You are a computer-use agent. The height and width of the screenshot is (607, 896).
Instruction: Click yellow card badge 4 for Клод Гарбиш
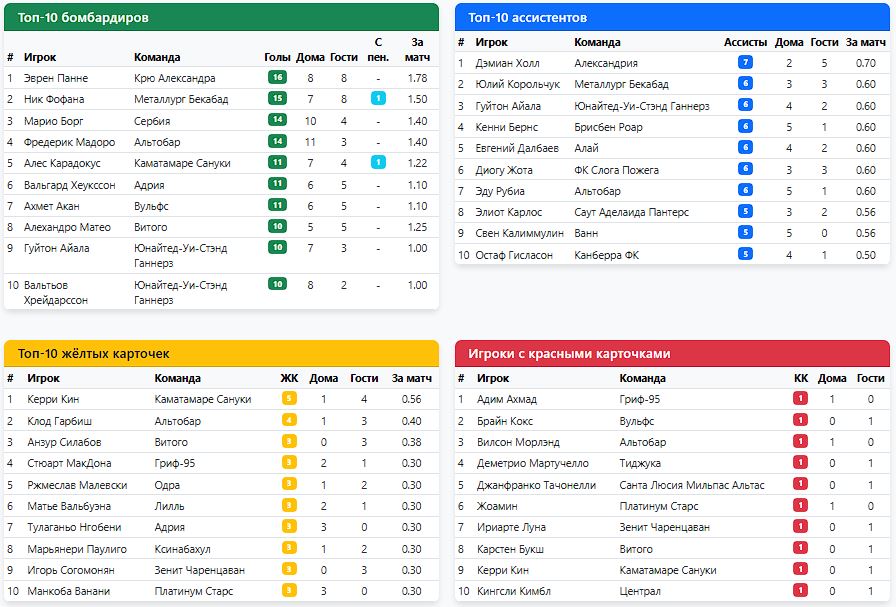tap(289, 421)
